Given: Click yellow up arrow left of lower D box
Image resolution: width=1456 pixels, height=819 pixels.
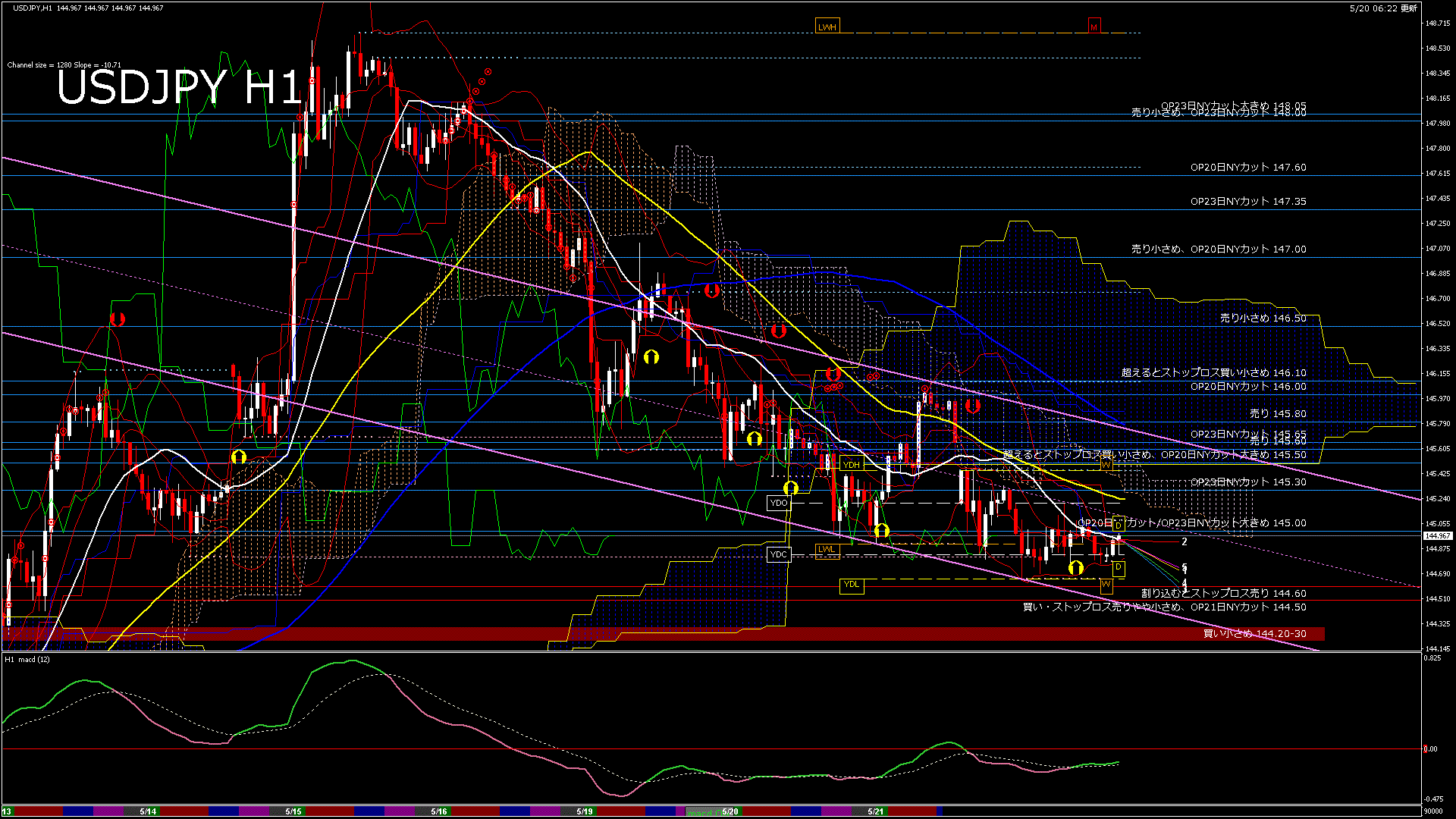Looking at the screenshot, I should (1075, 567).
